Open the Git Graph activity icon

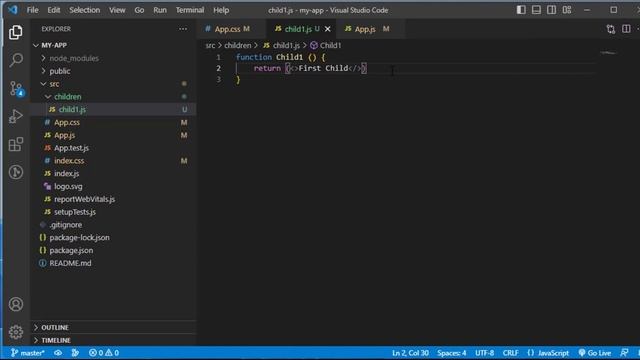pyautogui.click(x=16, y=172)
